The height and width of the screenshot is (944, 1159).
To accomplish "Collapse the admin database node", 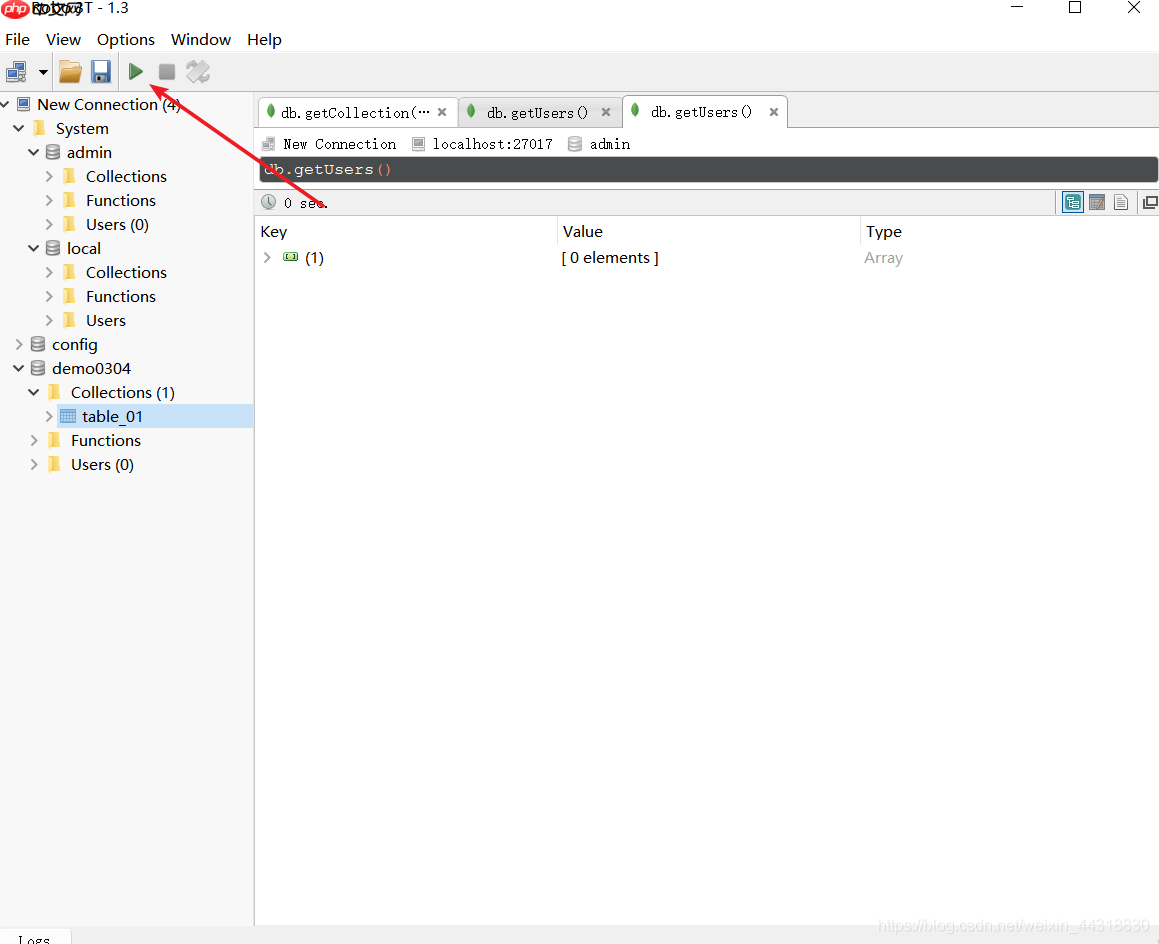I will point(34,152).
